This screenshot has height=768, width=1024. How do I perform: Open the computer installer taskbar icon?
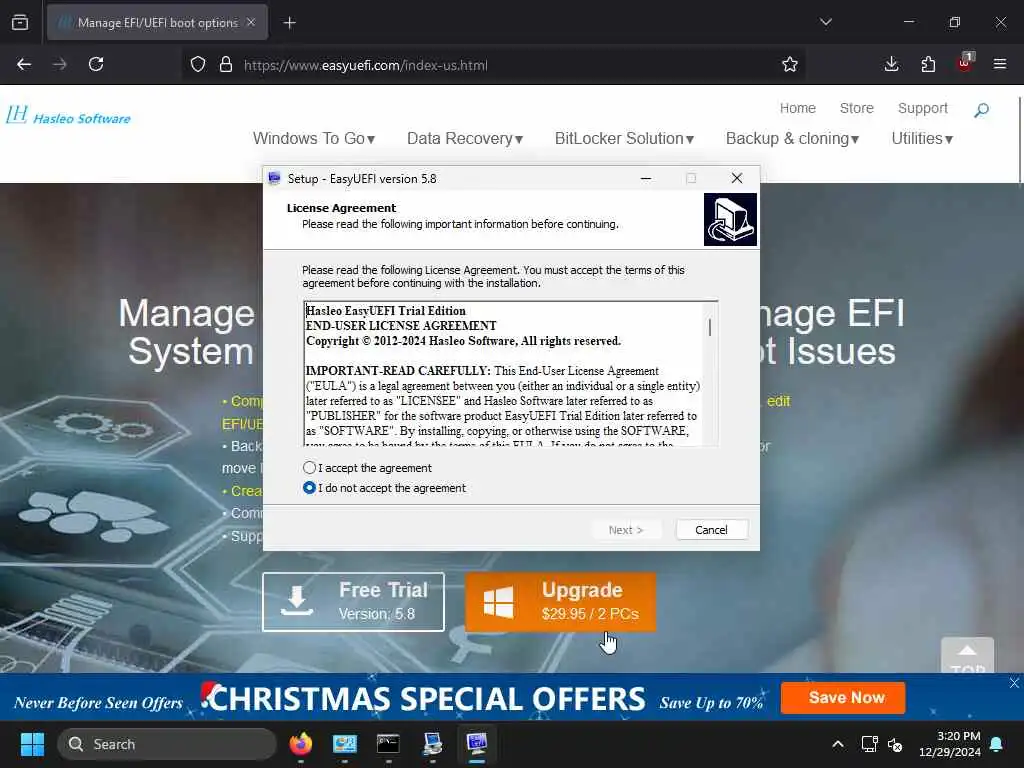click(x=432, y=744)
